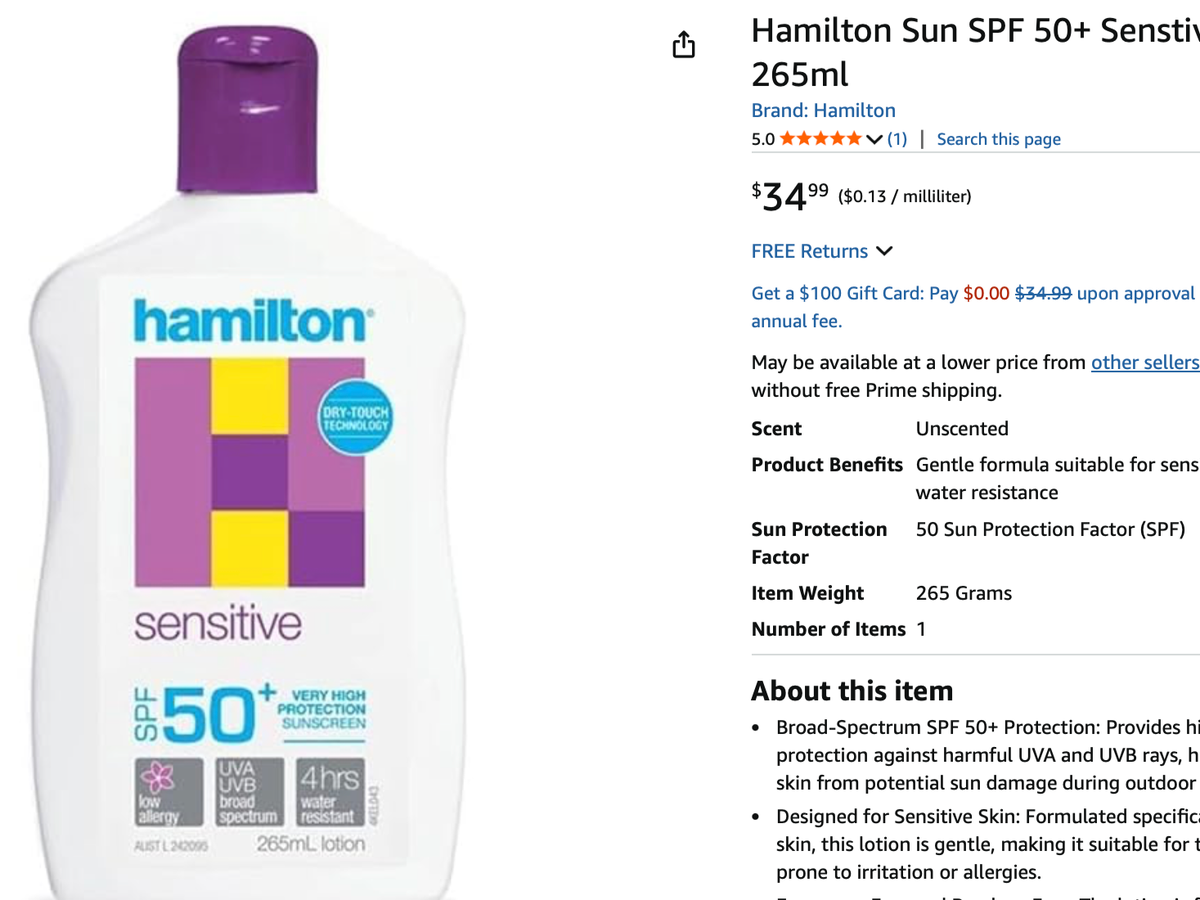Click the 4hrs water resistant badge on bottle
The height and width of the screenshot is (900, 1200).
click(x=329, y=792)
